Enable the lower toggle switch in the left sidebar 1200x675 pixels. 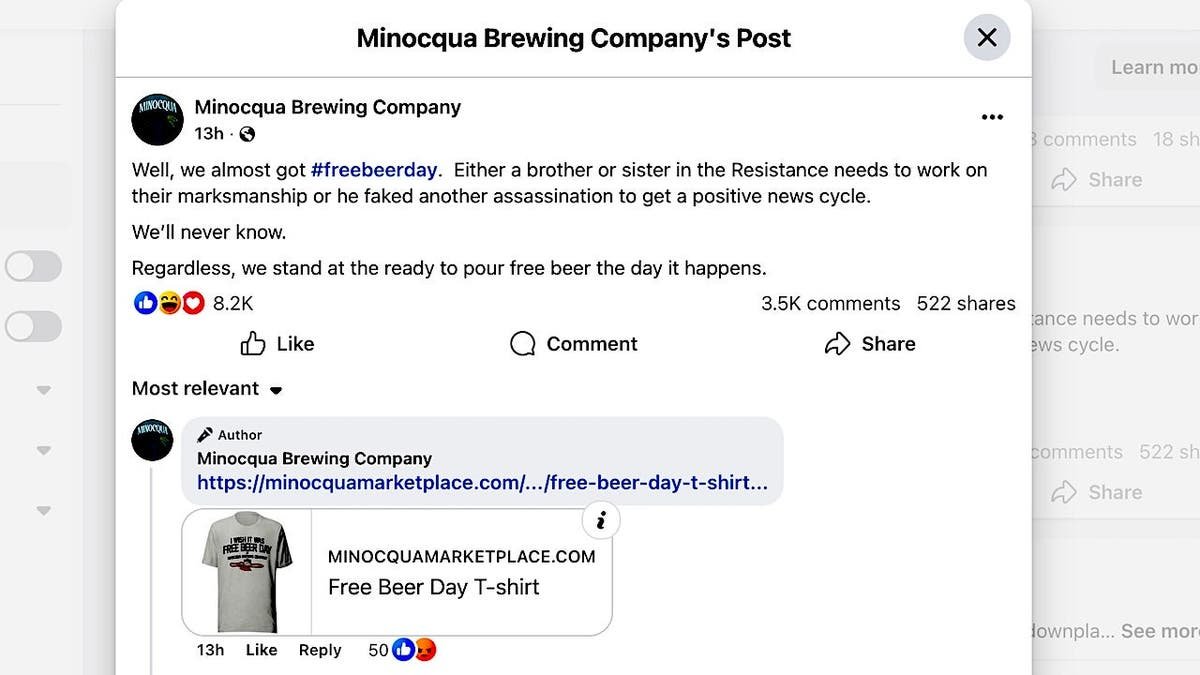pyautogui.click(x=33, y=326)
